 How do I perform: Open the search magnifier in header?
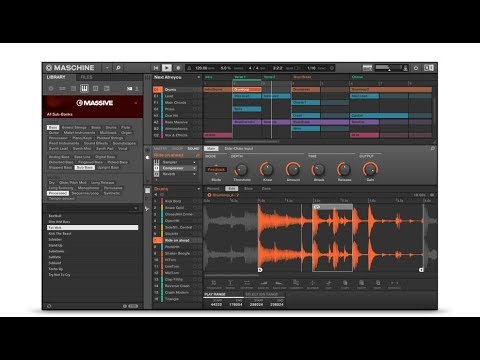118,68
